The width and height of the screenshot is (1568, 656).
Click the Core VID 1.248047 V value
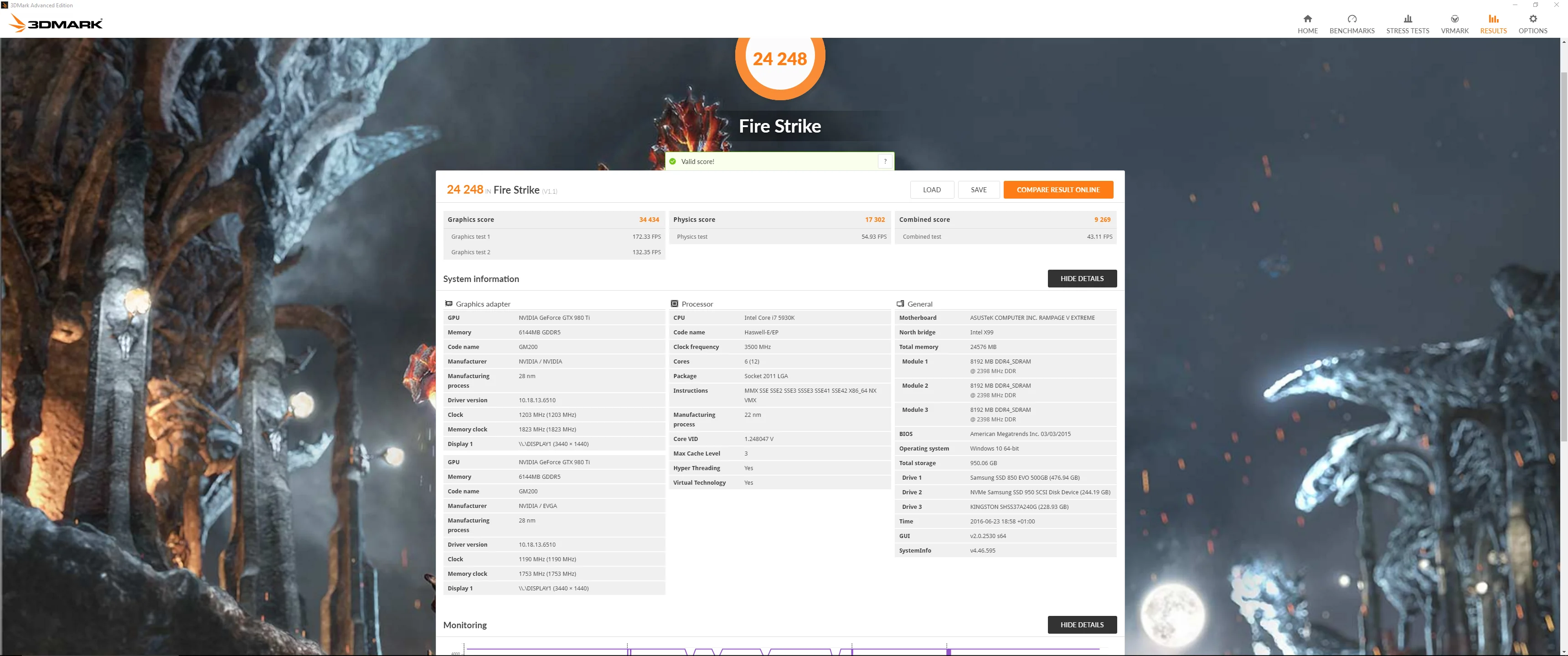[758, 439]
